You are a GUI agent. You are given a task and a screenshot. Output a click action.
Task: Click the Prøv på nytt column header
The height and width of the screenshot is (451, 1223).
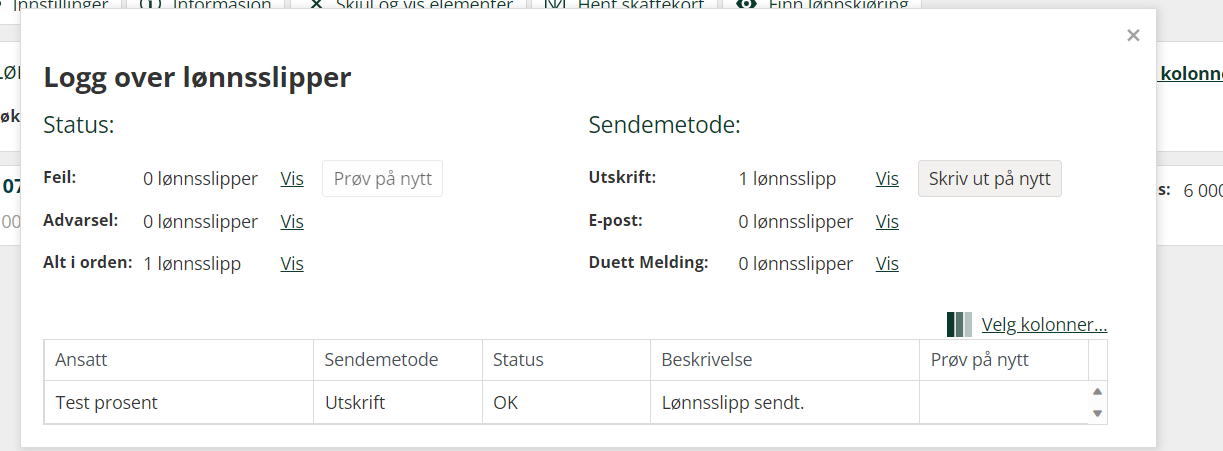point(1004,360)
